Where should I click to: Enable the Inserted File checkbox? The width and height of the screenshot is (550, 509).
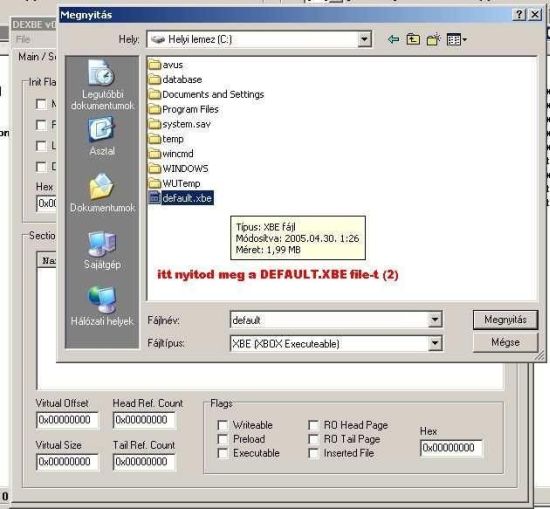313,453
